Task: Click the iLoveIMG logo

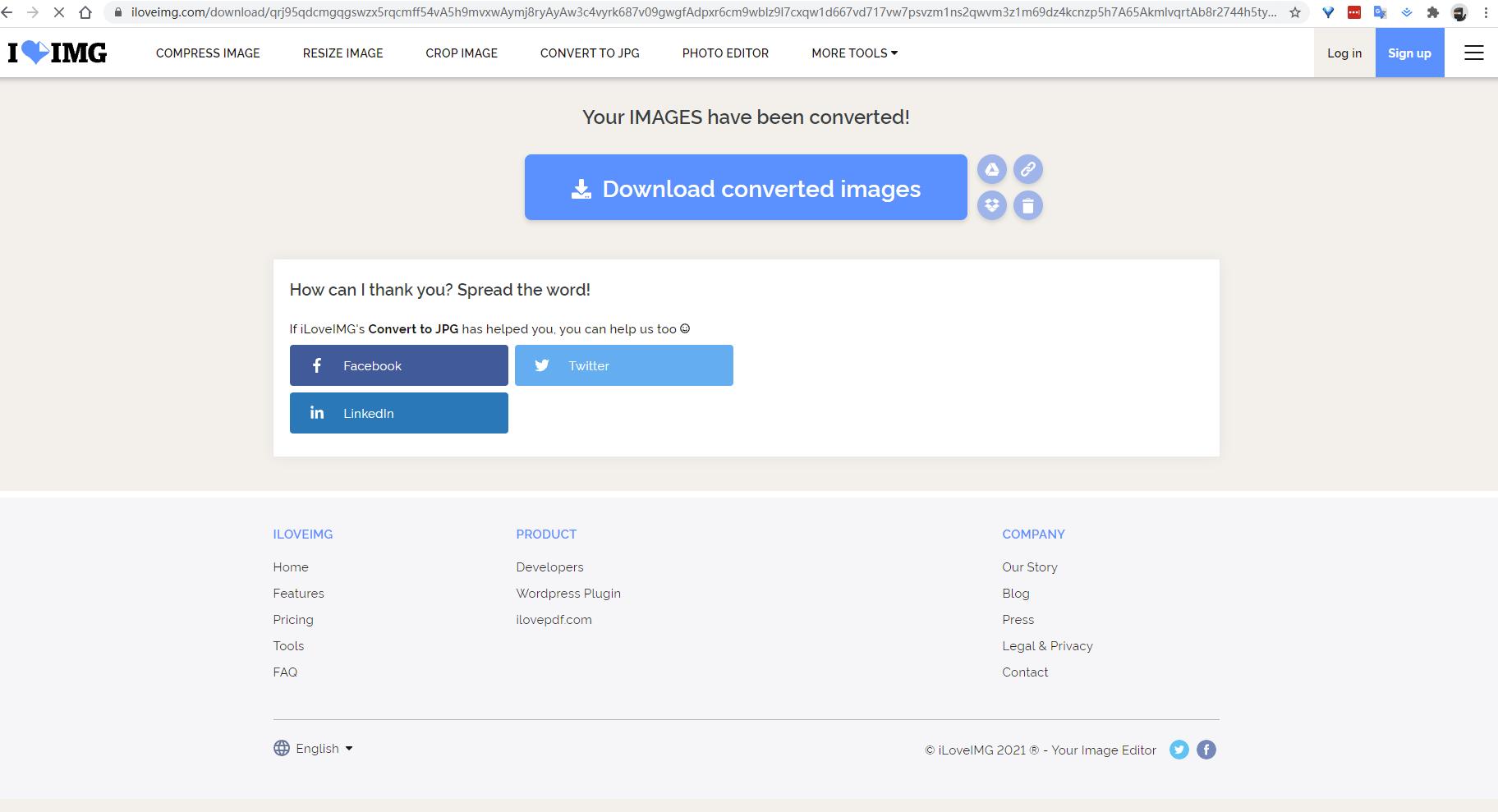Action: (57, 53)
